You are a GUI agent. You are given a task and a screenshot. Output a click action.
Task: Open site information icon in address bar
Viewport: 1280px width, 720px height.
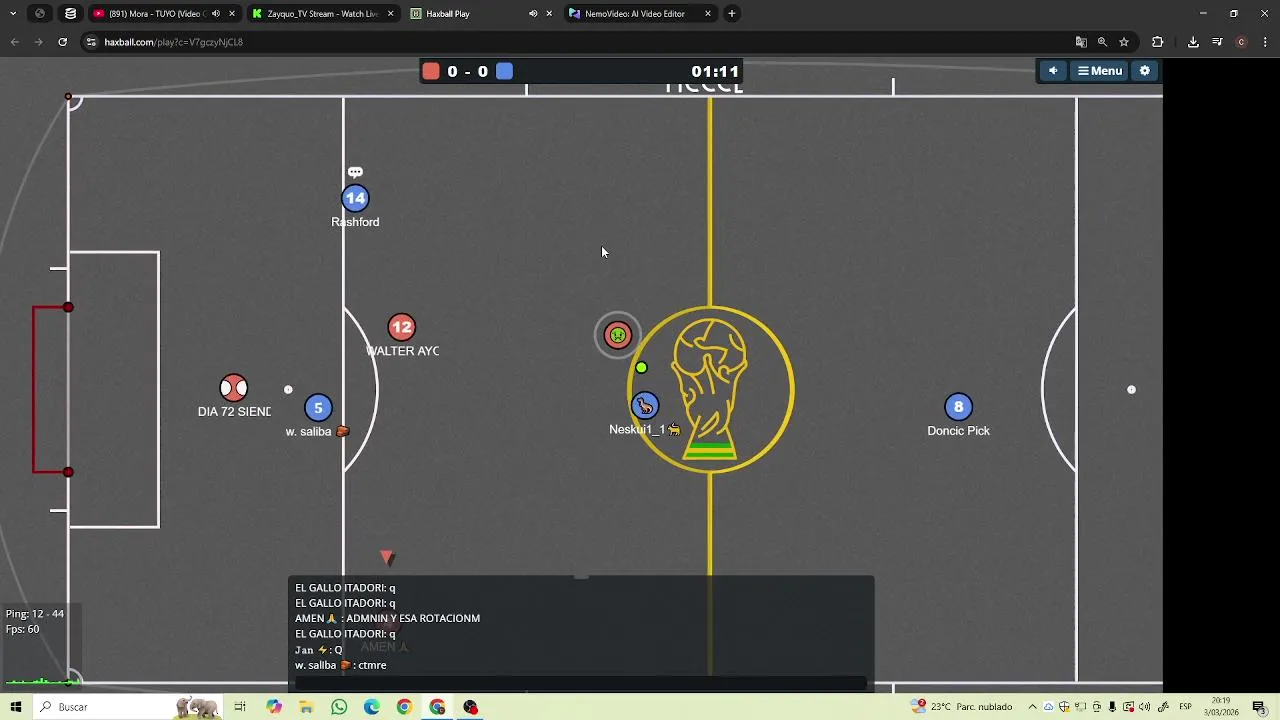91,42
